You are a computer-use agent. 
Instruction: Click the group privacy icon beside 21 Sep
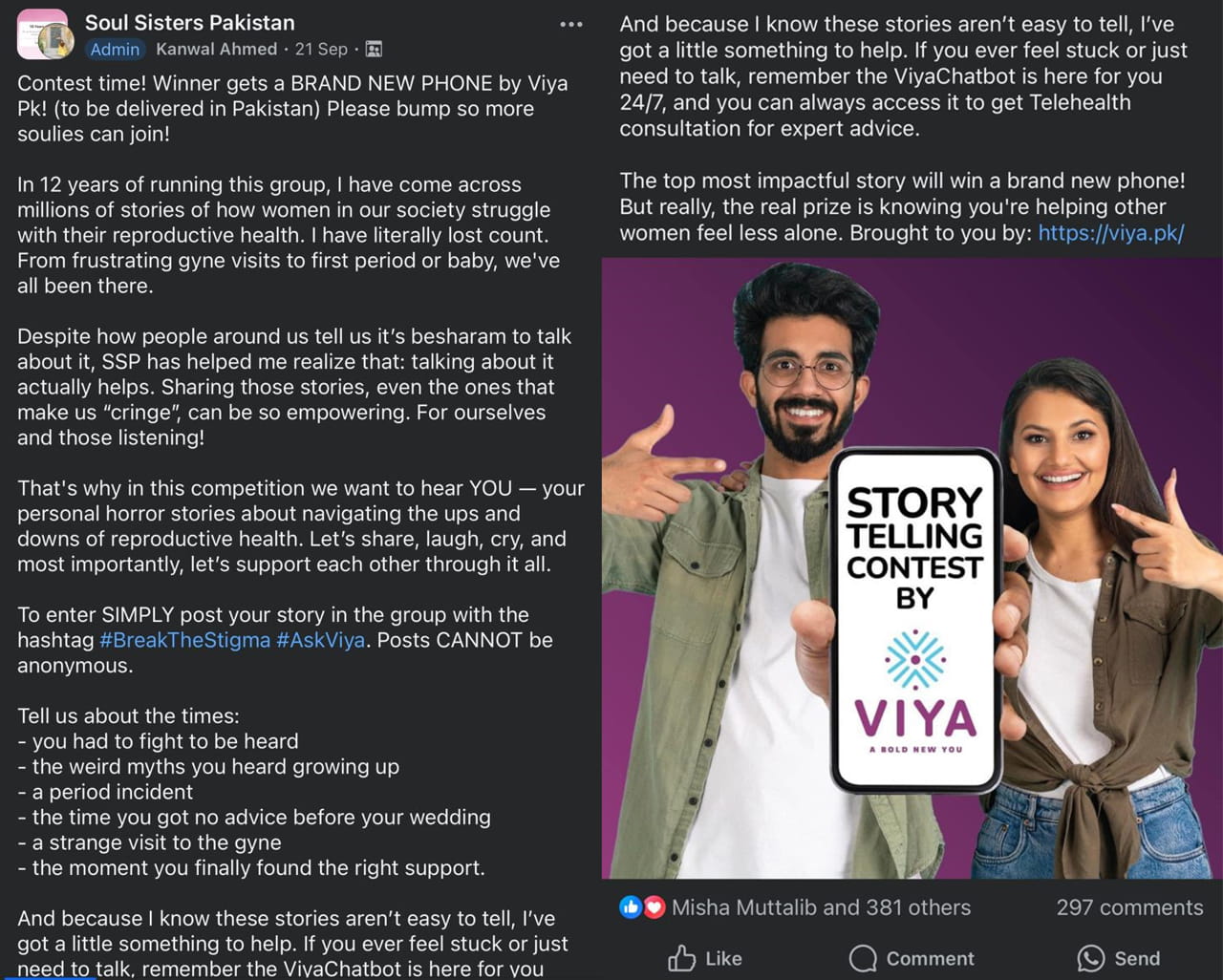coord(375,49)
